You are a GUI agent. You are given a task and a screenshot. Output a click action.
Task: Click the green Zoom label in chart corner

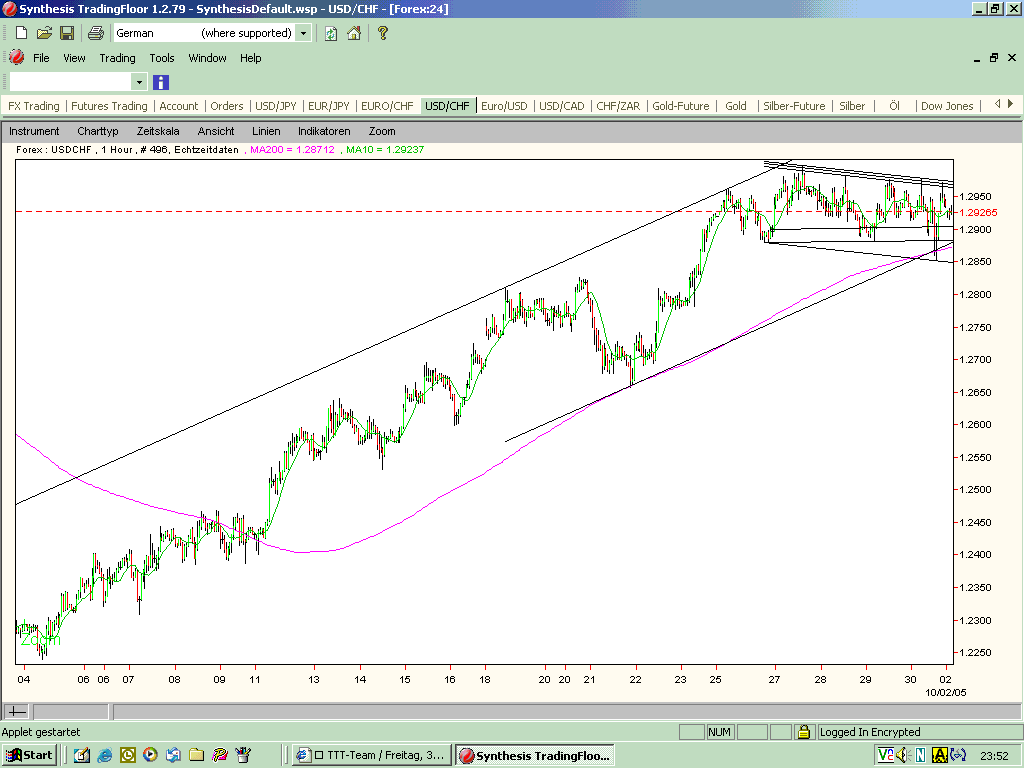tap(40, 640)
